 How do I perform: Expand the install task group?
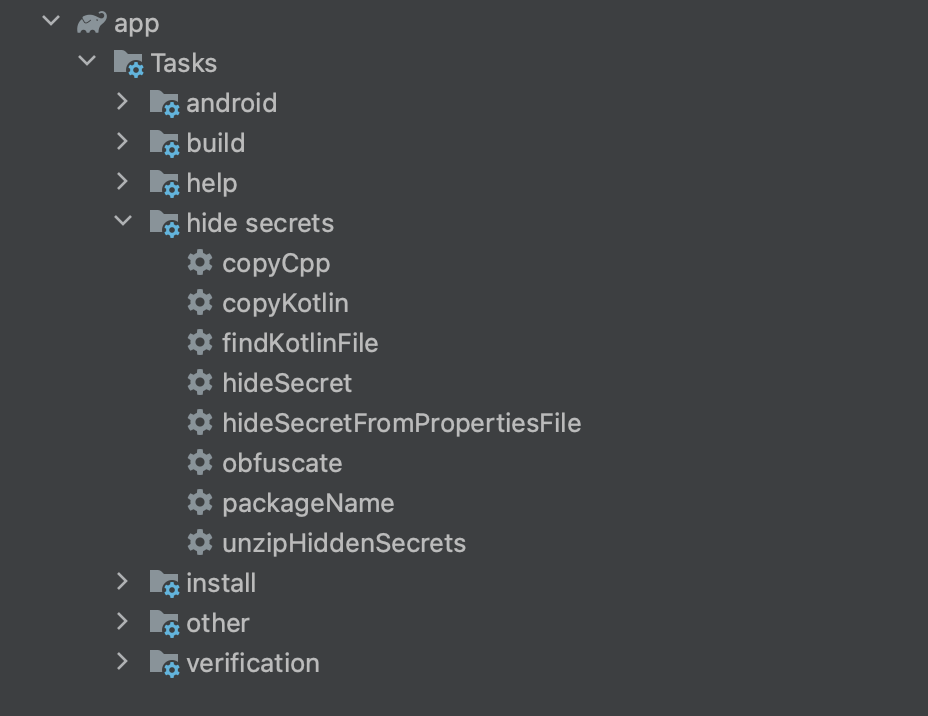click(x=123, y=582)
